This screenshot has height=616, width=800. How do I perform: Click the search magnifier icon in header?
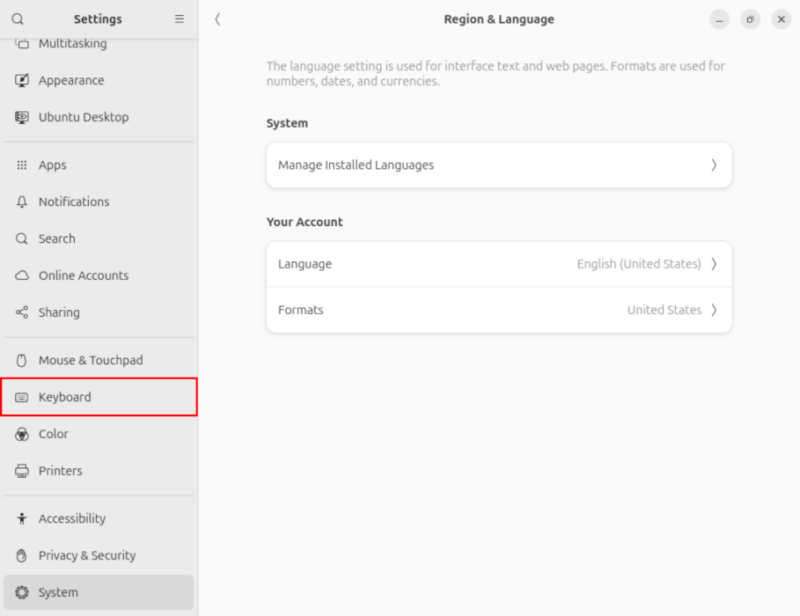(x=18, y=19)
